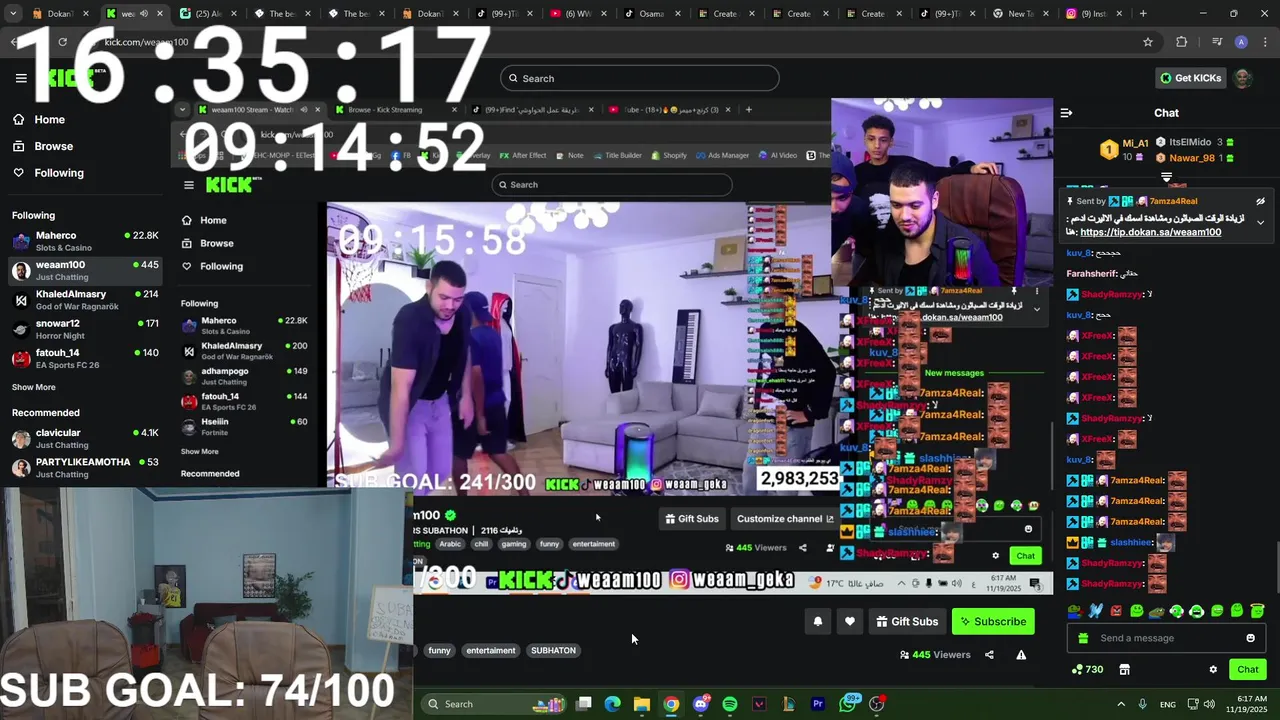
Task: Show hidden tray icons chevron
Action: tap(1121, 704)
